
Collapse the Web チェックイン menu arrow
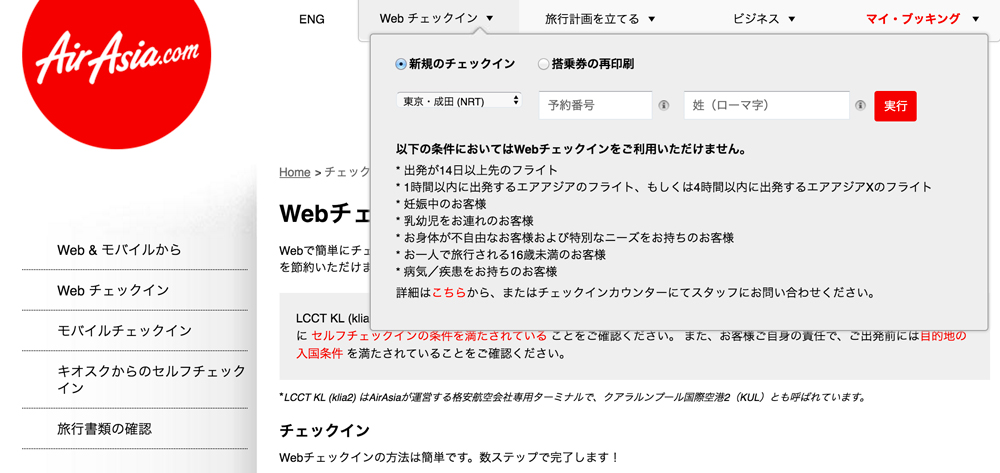click(x=489, y=18)
